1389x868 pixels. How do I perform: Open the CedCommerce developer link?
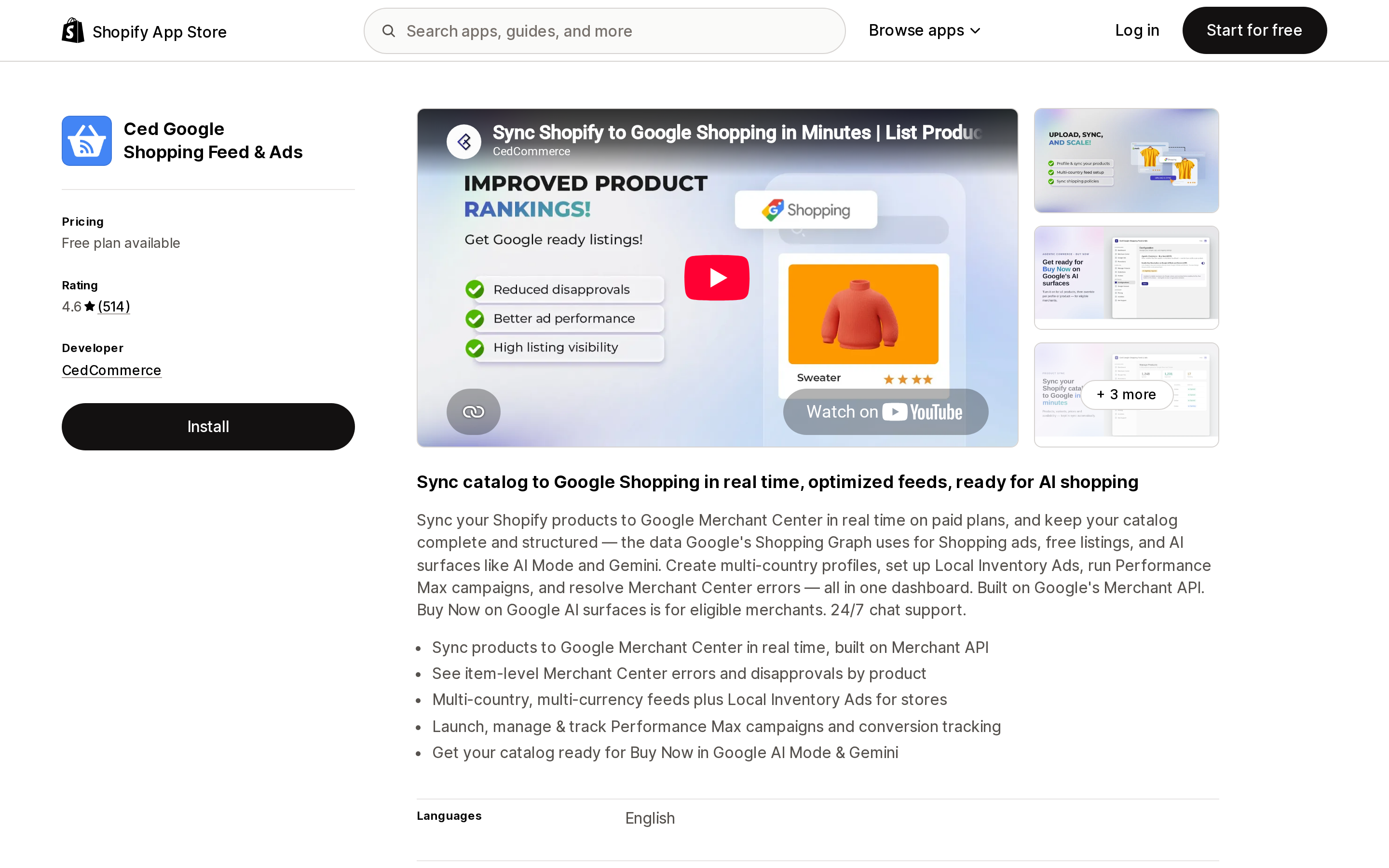click(x=111, y=370)
